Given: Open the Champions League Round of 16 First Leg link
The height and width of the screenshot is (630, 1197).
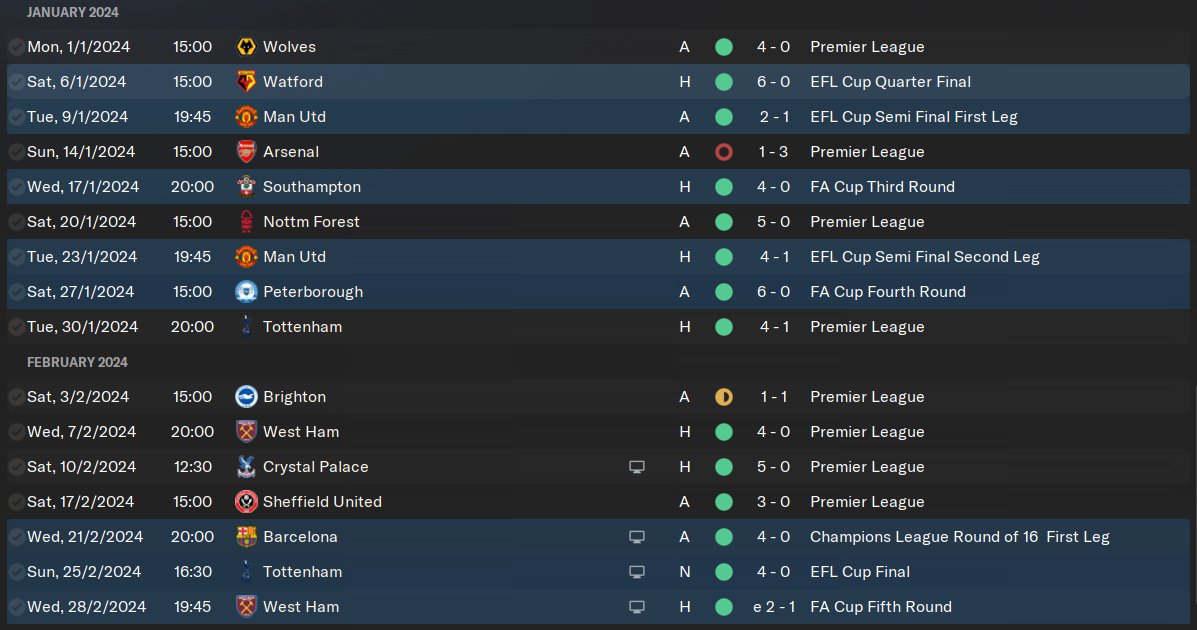Looking at the screenshot, I should [959, 537].
